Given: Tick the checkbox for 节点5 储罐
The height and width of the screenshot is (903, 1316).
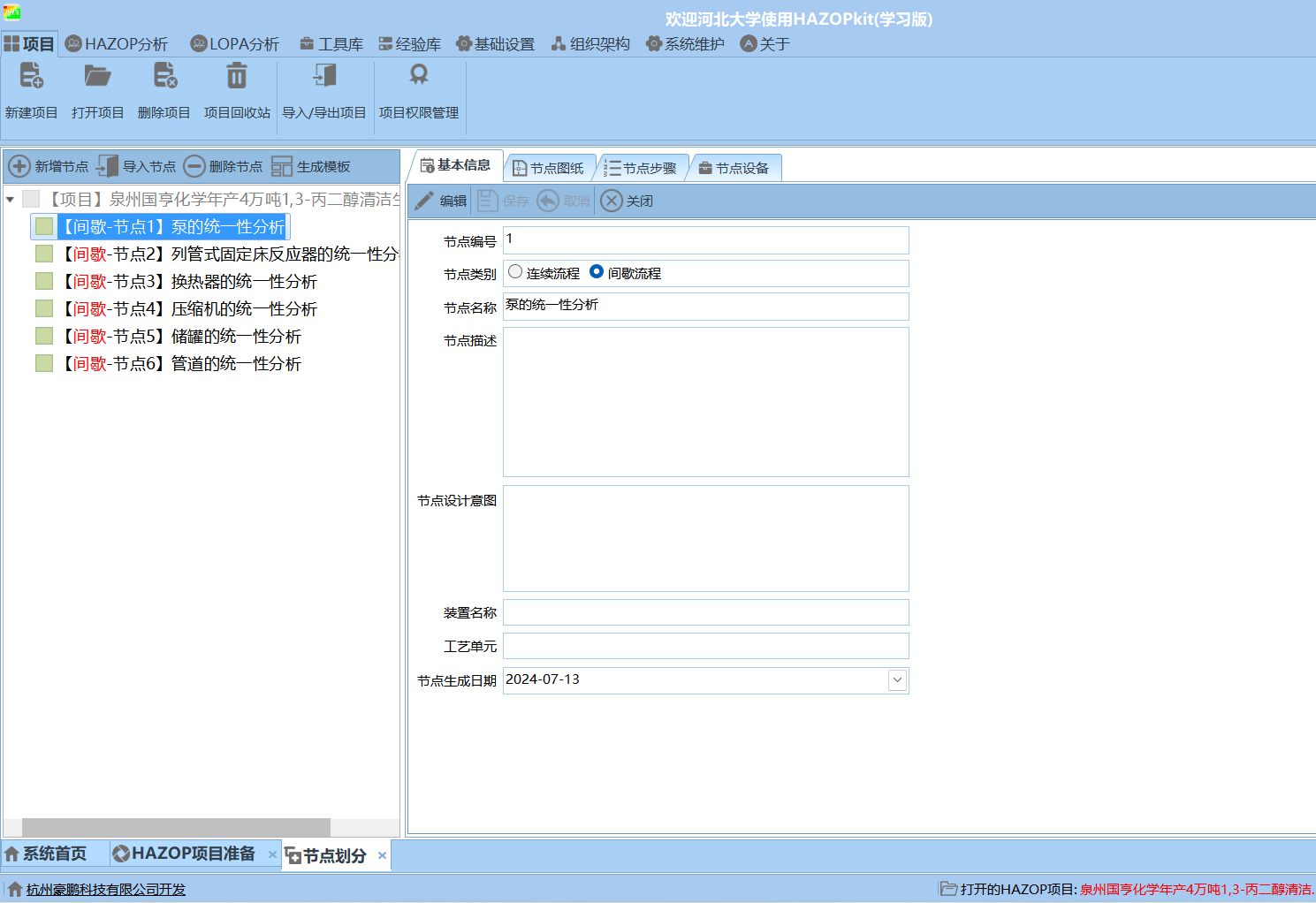Looking at the screenshot, I should point(44,336).
